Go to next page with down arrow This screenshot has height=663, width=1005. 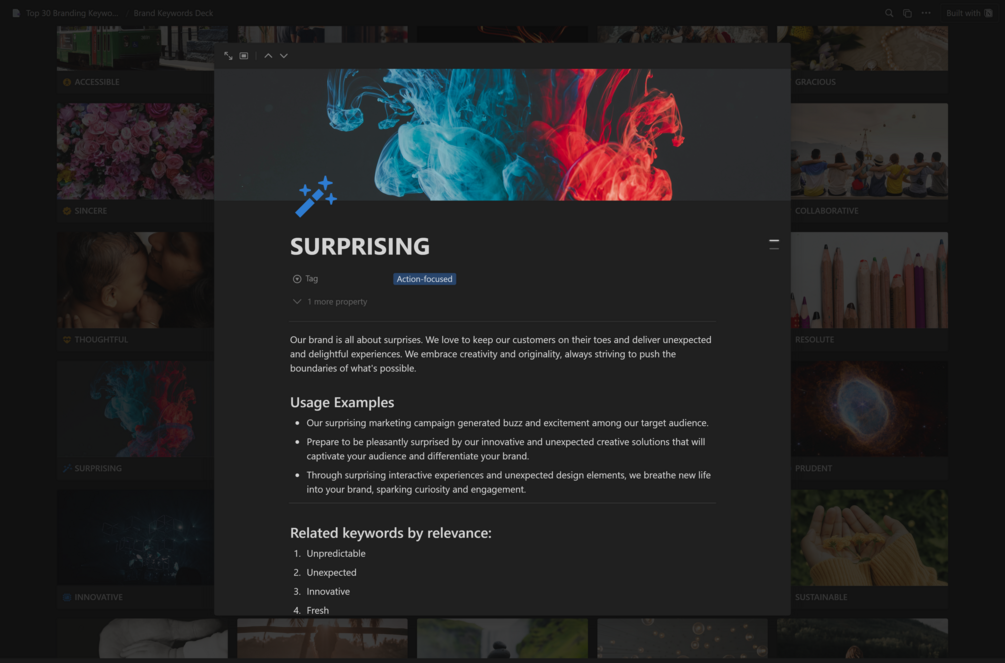click(284, 56)
